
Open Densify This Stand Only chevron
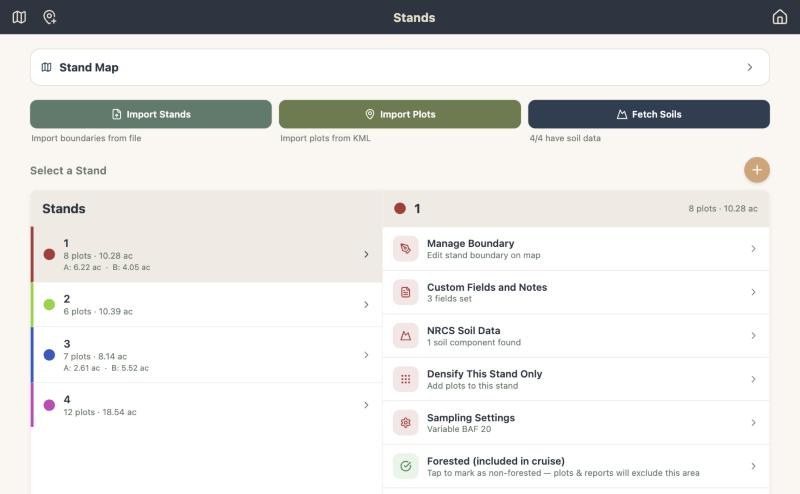pyautogui.click(x=754, y=379)
